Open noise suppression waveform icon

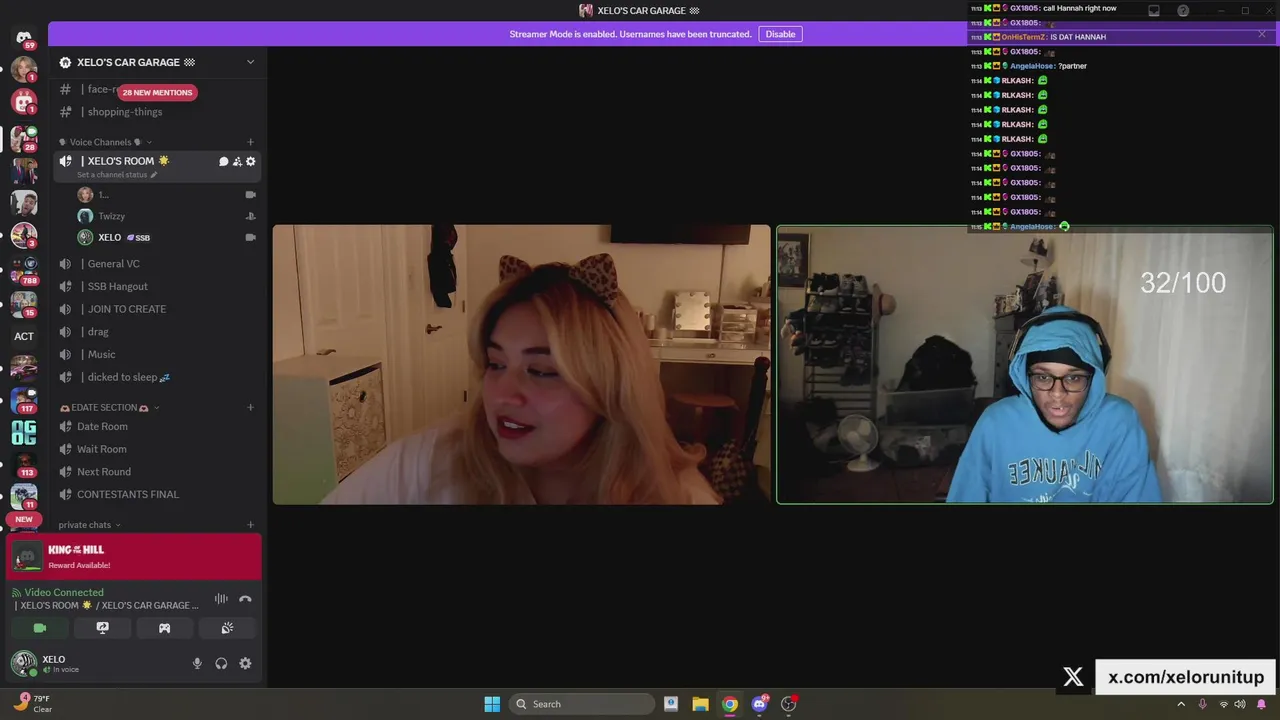(x=221, y=599)
